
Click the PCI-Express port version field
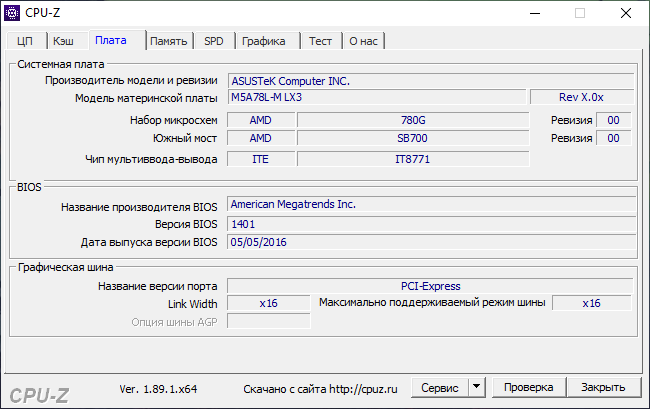point(430,286)
